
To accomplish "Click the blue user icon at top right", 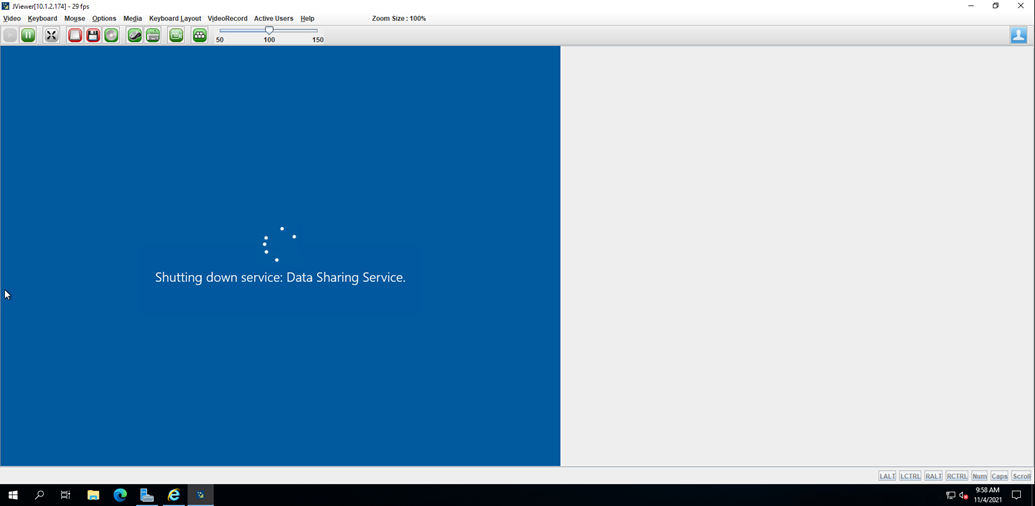I will click(1018, 35).
